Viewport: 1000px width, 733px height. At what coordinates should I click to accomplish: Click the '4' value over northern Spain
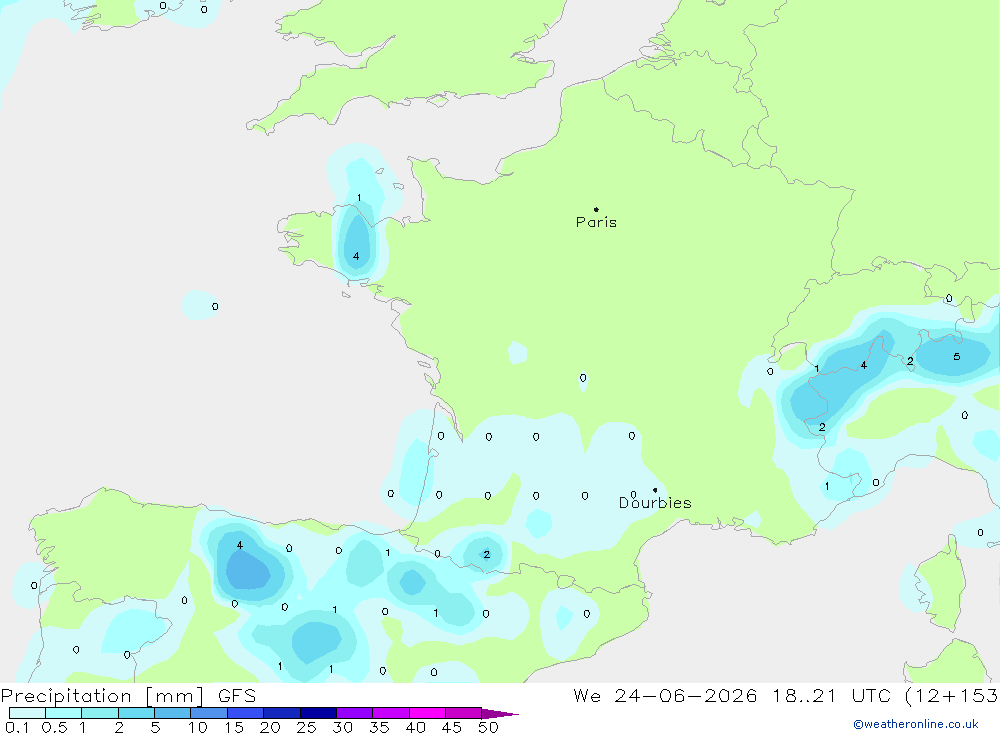pyautogui.click(x=240, y=545)
